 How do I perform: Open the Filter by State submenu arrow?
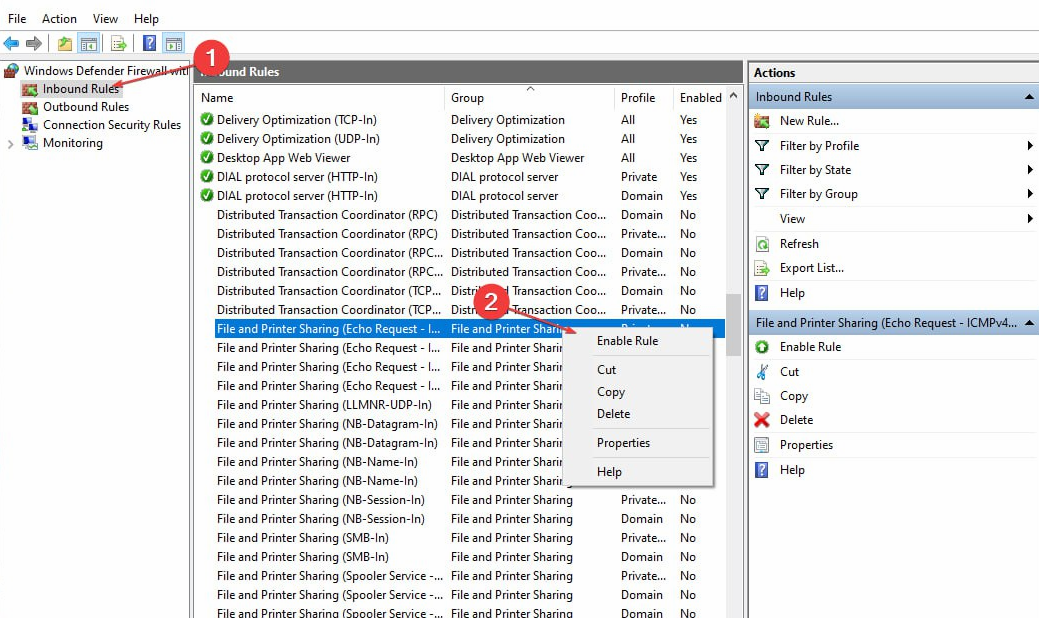tap(1030, 170)
